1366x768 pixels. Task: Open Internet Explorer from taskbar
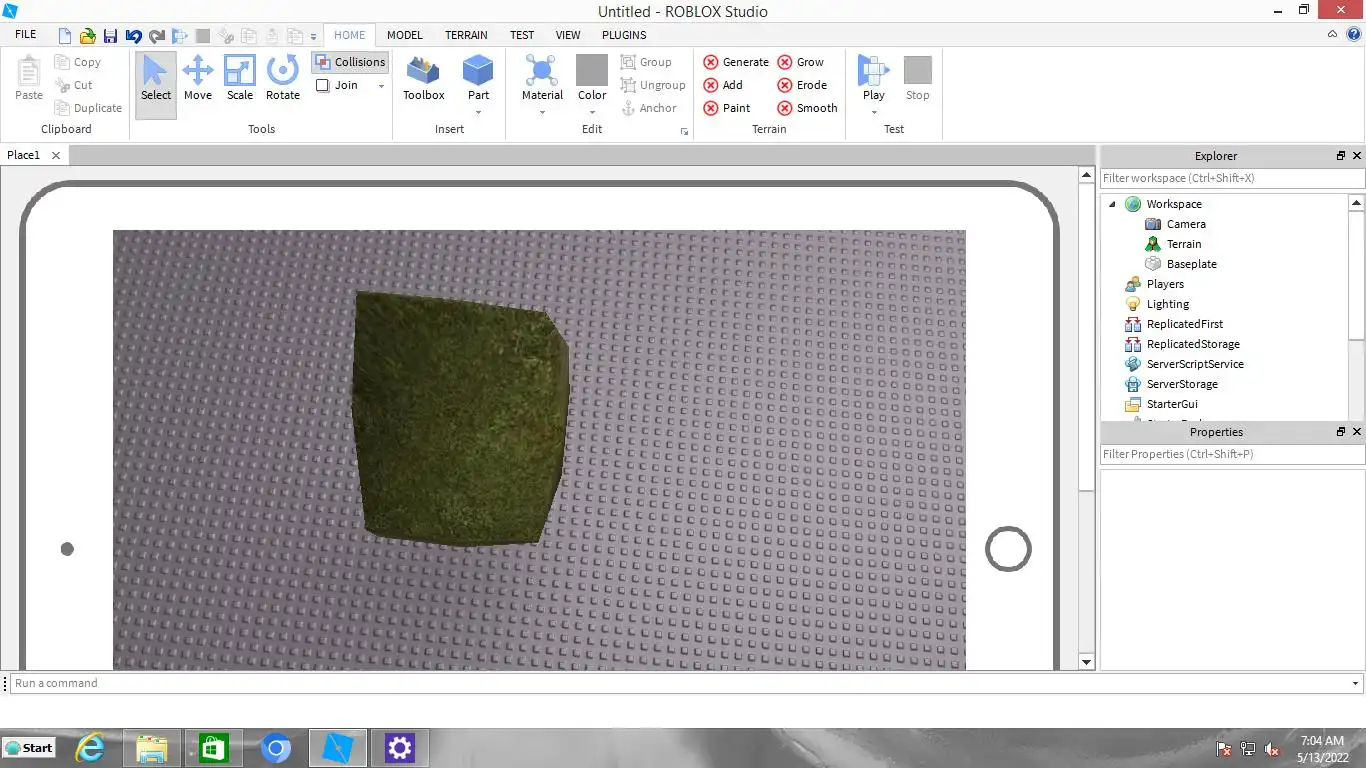pos(90,748)
